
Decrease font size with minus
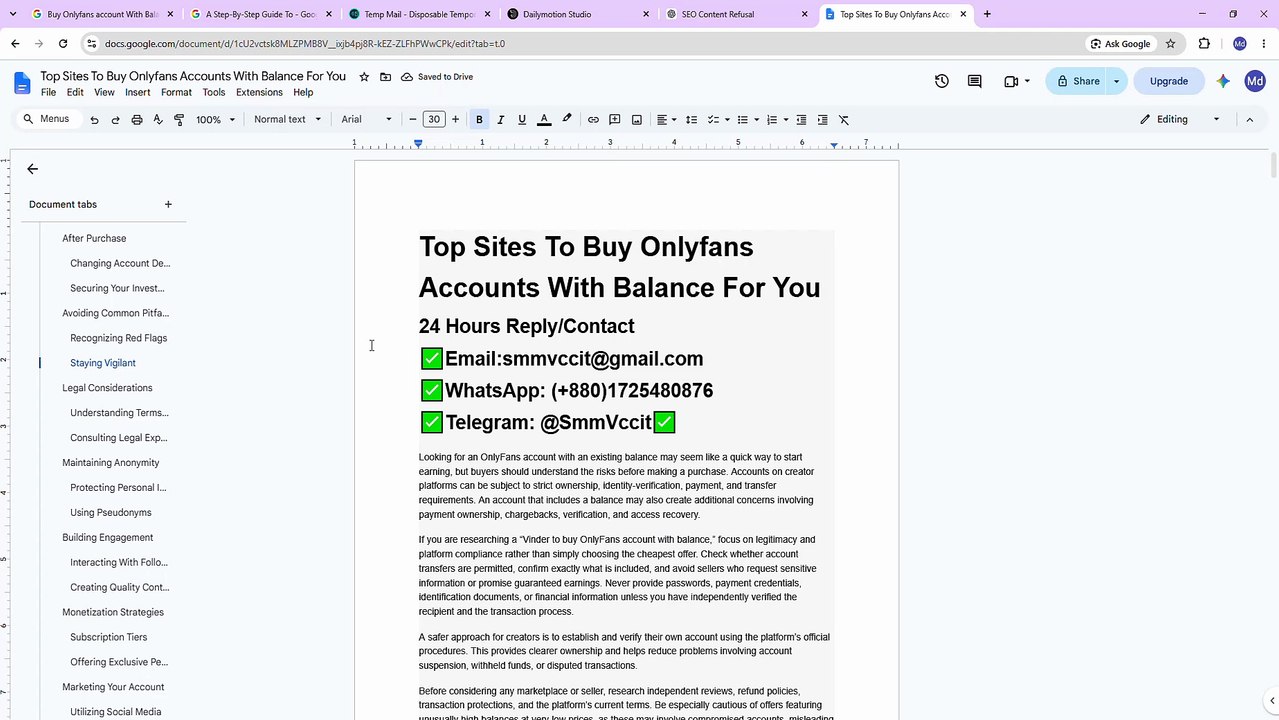(x=413, y=119)
